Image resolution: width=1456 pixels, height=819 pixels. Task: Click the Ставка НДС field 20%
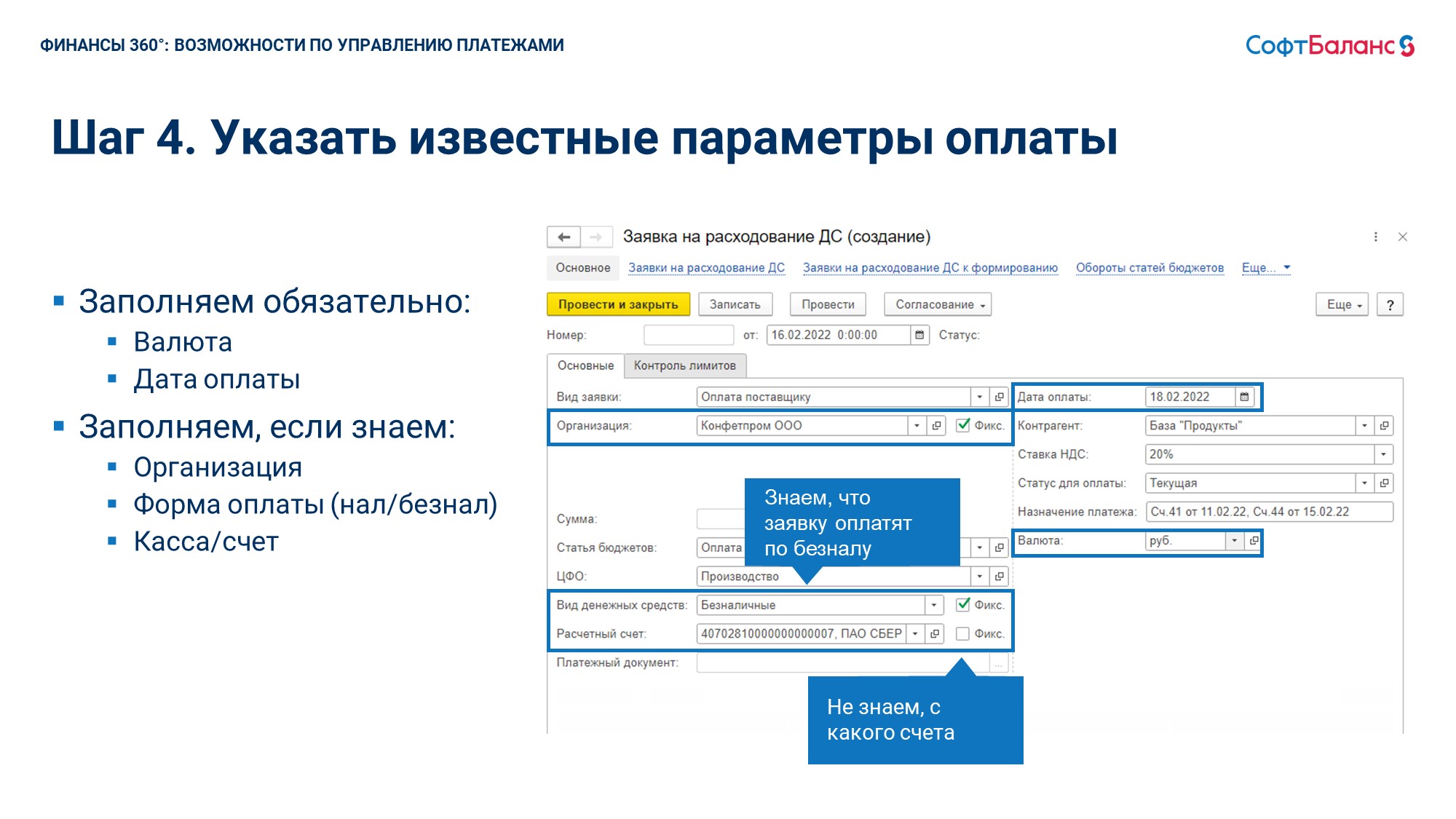click(1260, 454)
